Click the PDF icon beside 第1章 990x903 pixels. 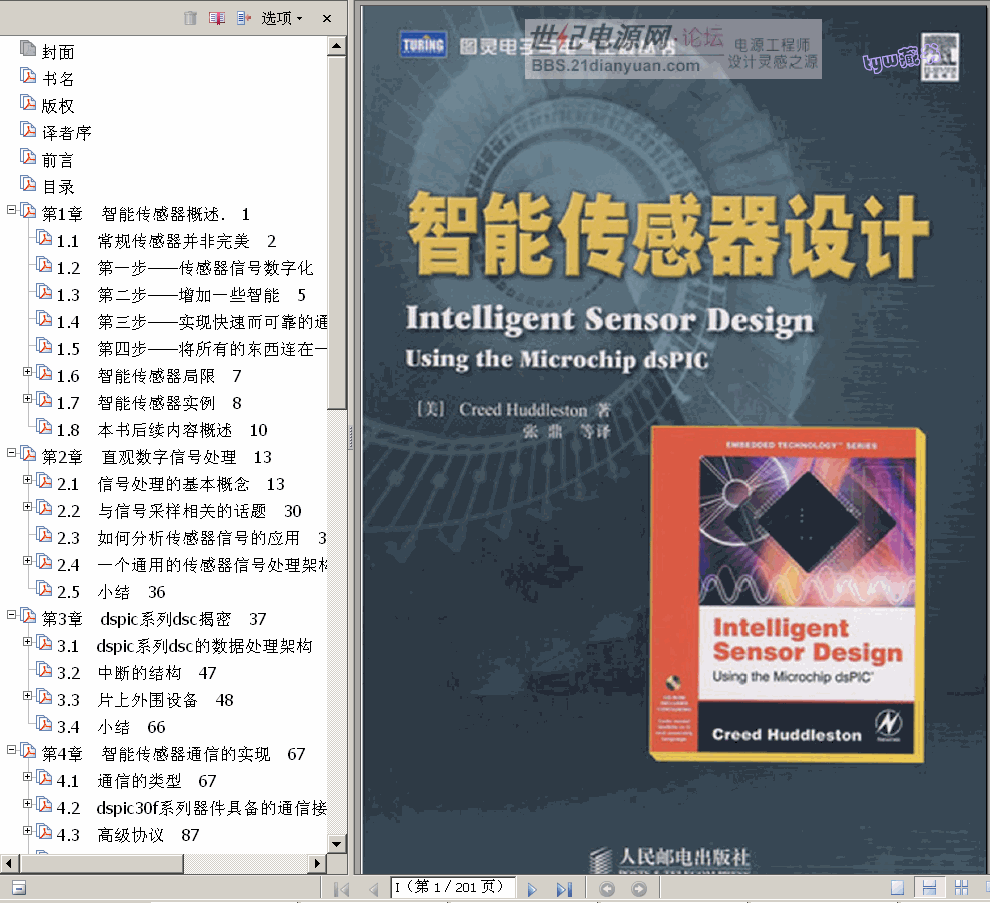click(x=28, y=211)
